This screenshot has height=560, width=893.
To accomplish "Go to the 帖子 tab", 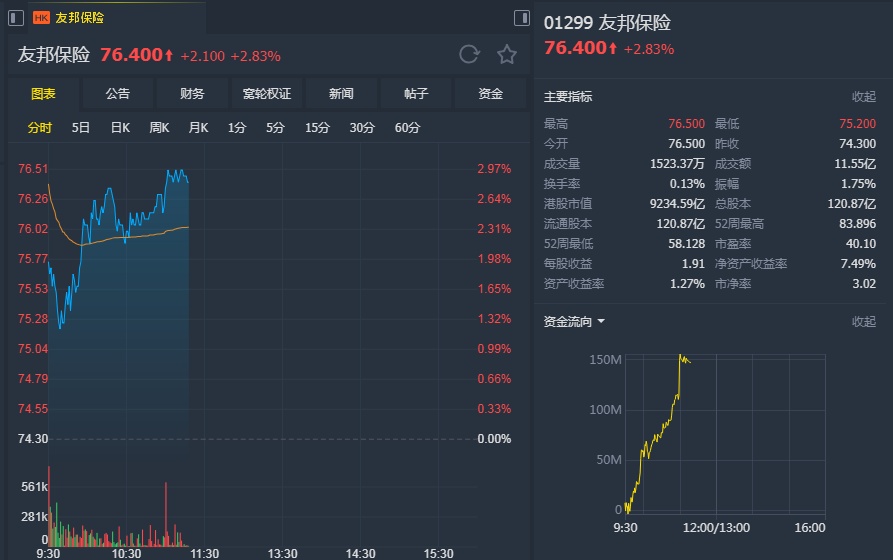I will (x=416, y=94).
